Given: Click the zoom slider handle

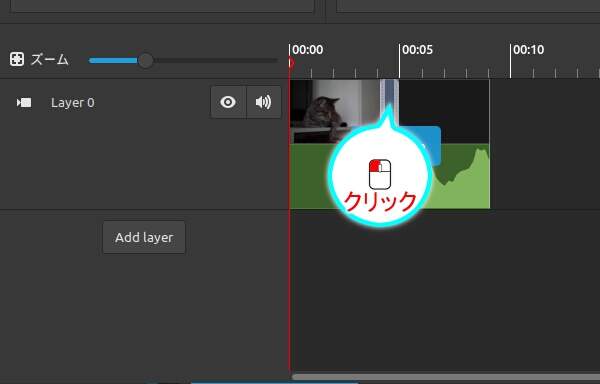Looking at the screenshot, I should 145,60.
